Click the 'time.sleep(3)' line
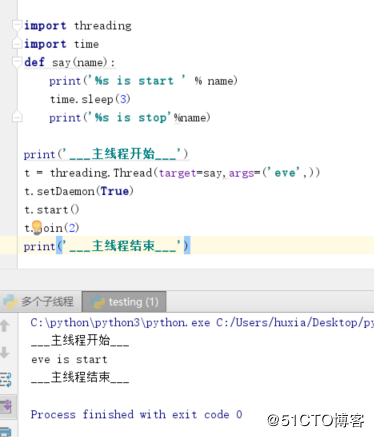This screenshot has width=374, height=437. (90, 99)
